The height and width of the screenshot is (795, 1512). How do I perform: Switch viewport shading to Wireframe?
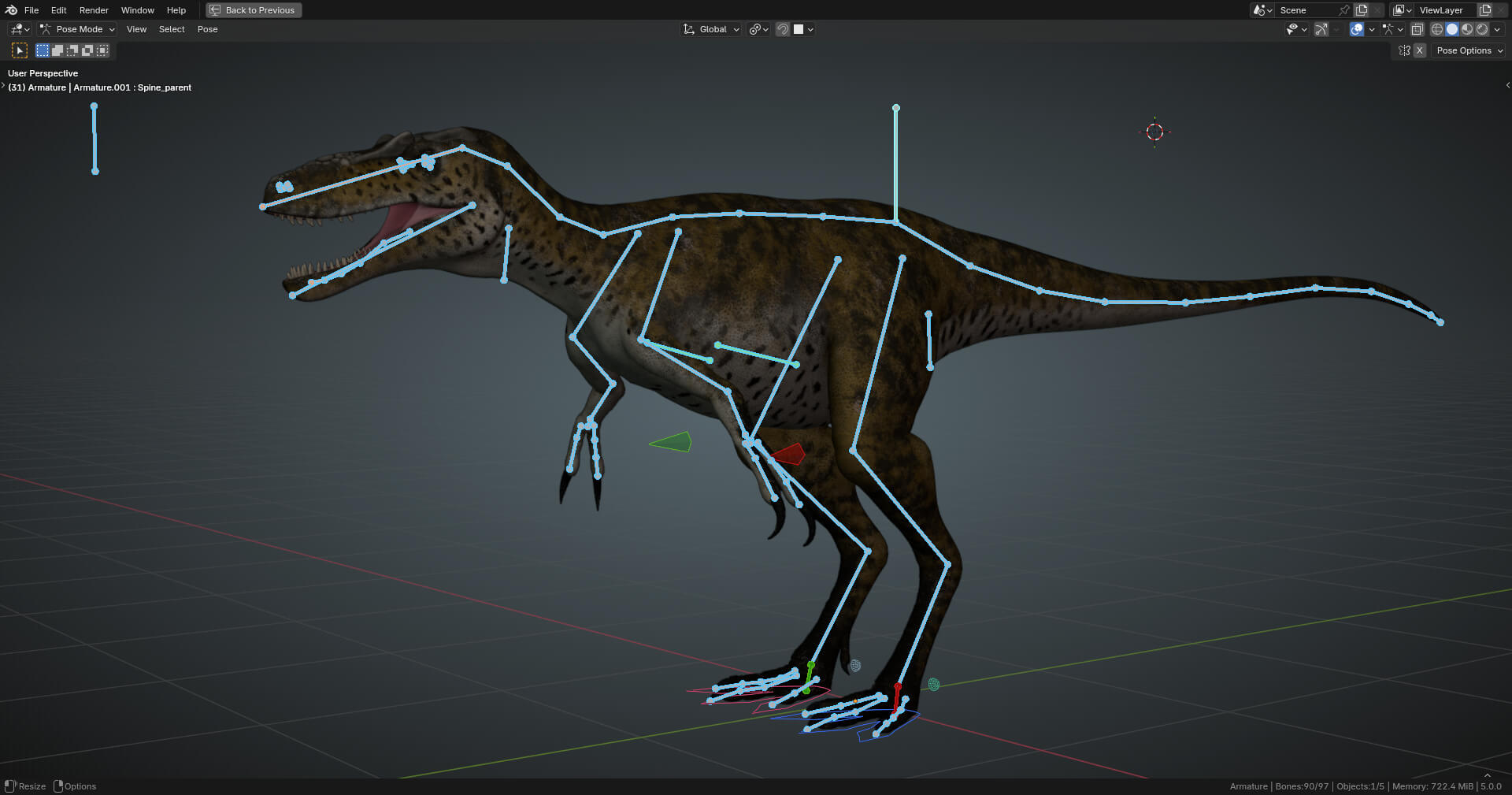[x=1437, y=29]
